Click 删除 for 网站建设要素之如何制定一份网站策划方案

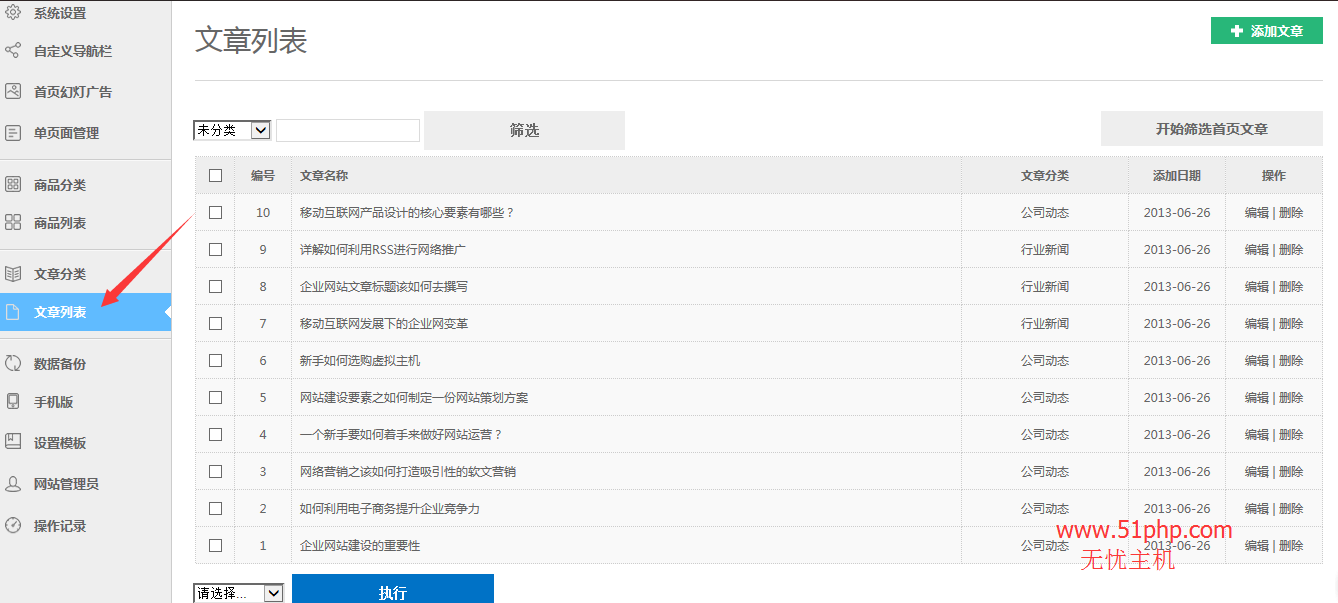tap(1291, 397)
